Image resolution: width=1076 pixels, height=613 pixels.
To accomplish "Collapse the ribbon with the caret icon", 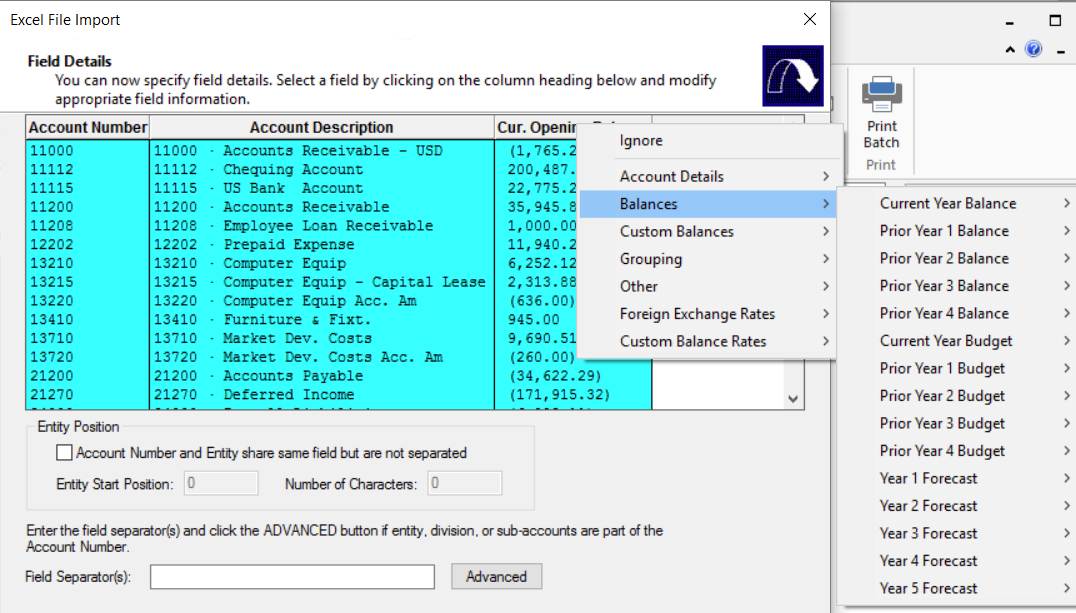I will pos(1011,49).
